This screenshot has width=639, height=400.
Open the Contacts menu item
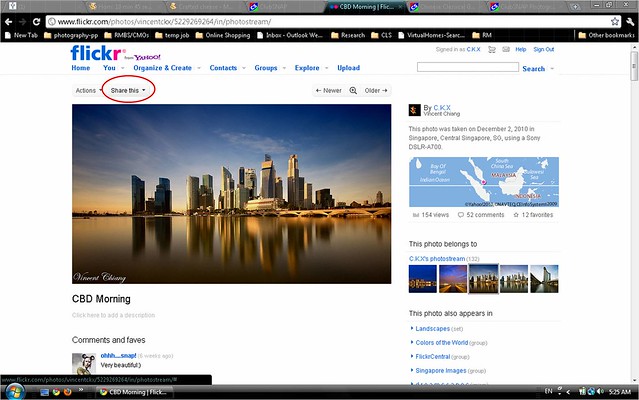click(x=223, y=68)
